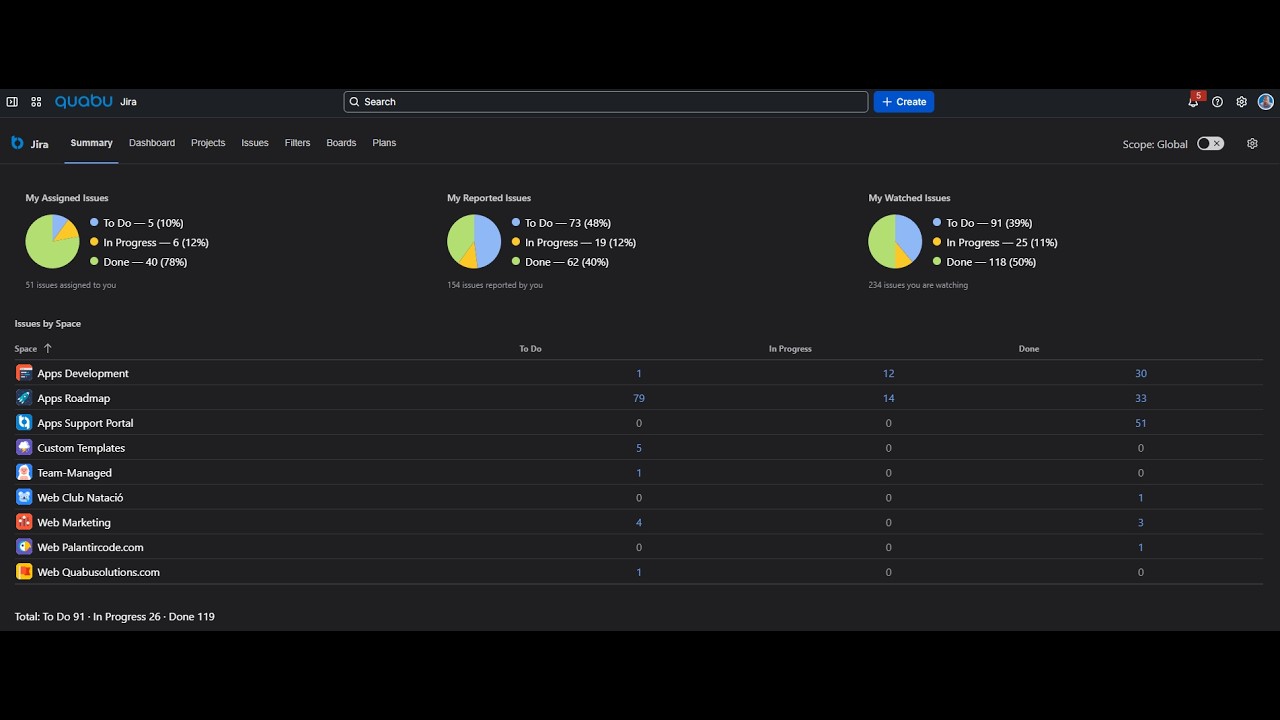Click the Web Marketing space icon

click(x=24, y=522)
